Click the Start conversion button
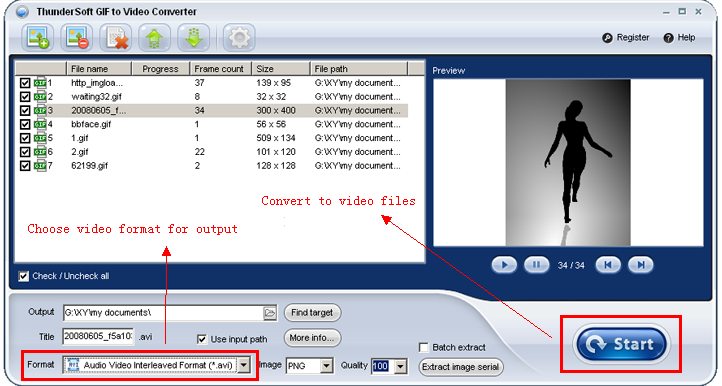 click(x=621, y=344)
